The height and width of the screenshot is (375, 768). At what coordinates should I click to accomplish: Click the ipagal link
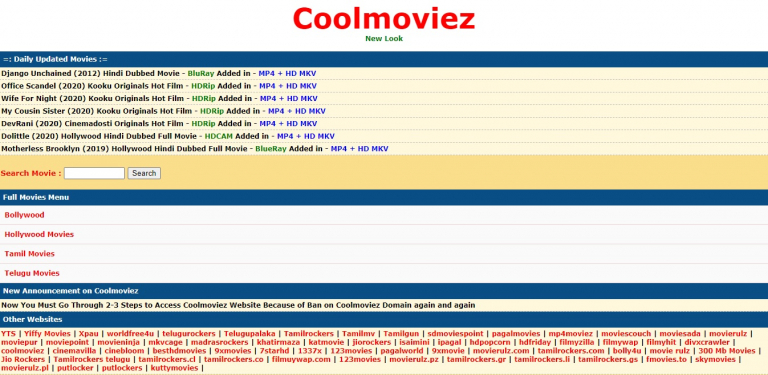[x=449, y=342]
